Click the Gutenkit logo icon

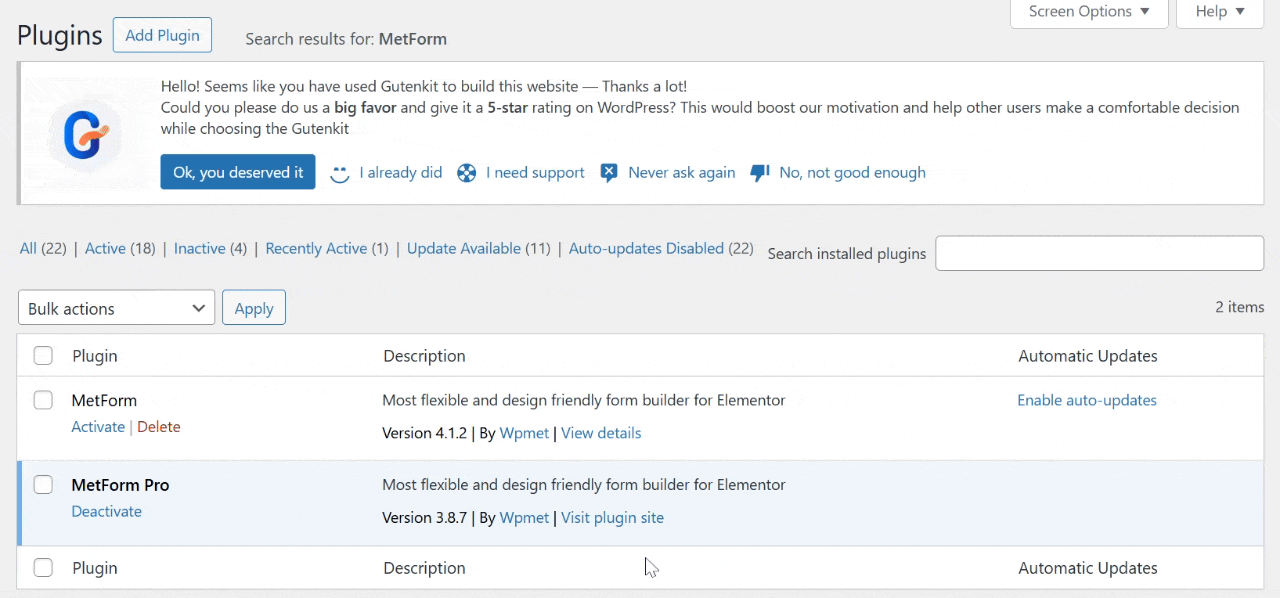click(x=85, y=134)
